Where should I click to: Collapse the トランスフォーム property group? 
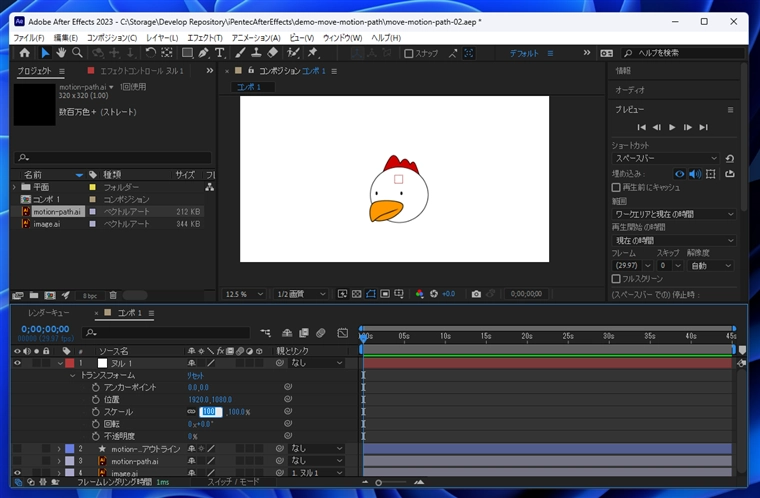click(72, 375)
